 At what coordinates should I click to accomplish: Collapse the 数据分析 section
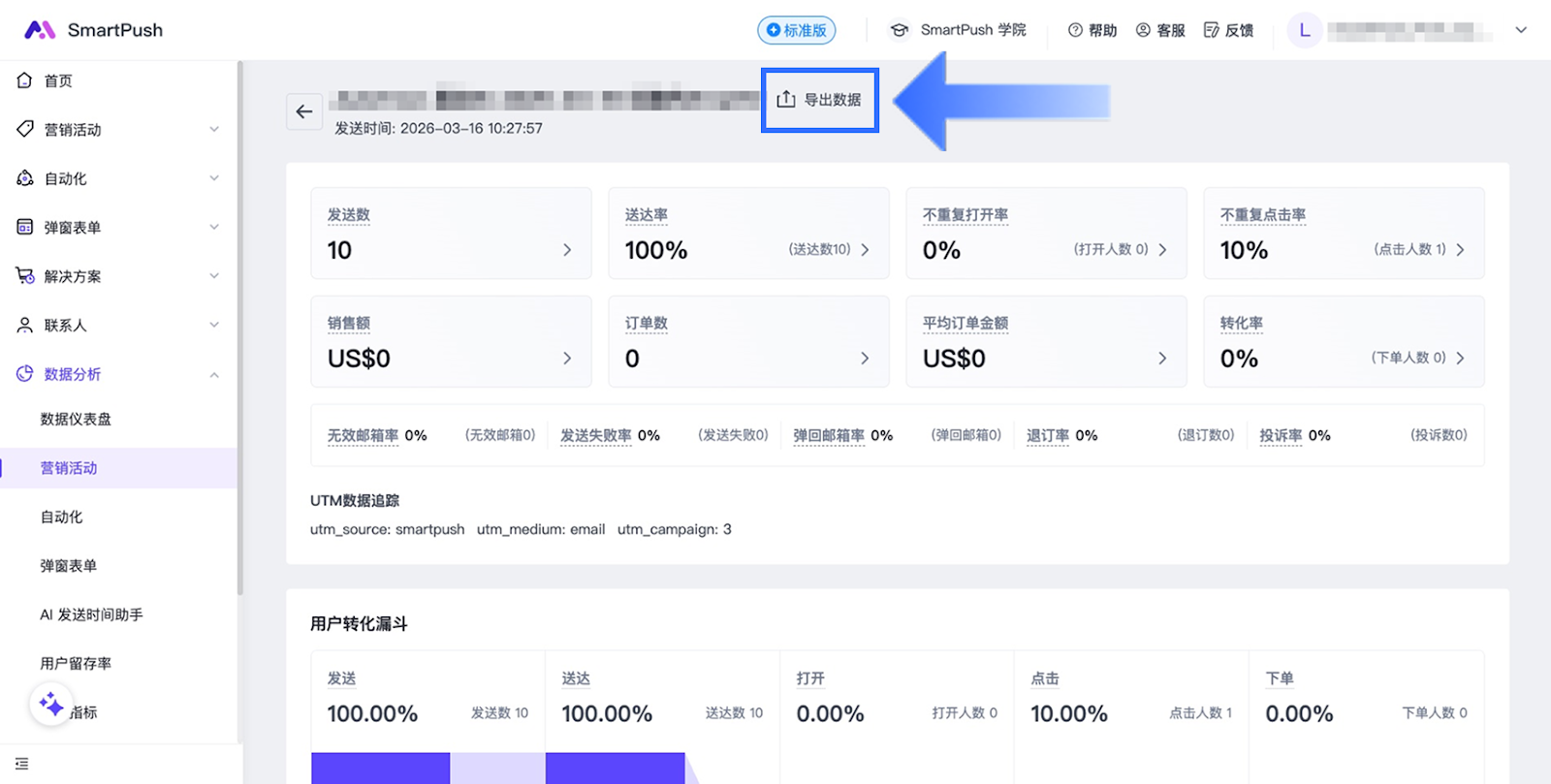214,374
